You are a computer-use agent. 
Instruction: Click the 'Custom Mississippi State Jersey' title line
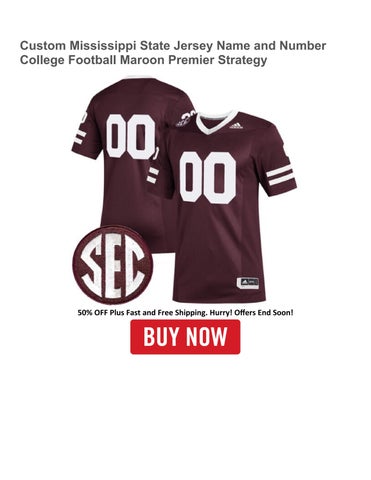(x=173, y=45)
